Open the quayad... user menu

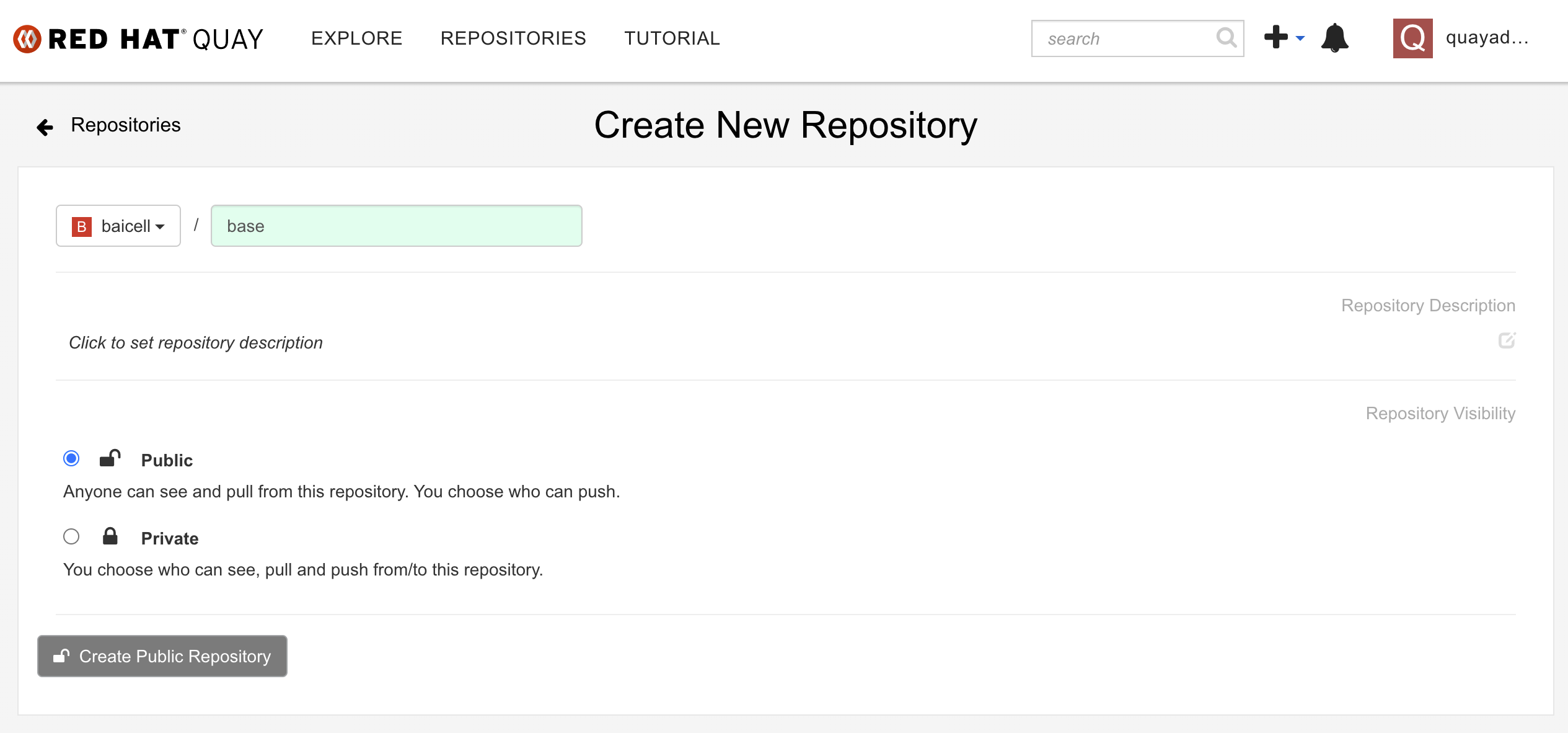[x=1486, y=38]
